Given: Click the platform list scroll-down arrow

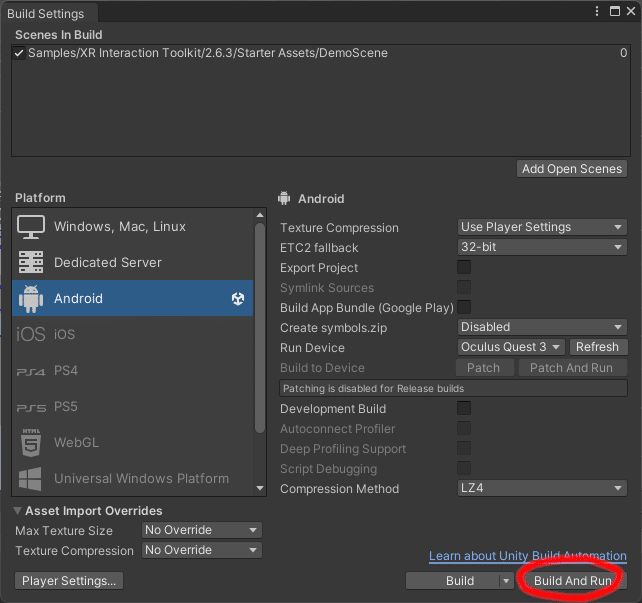Looking at the screenshot, I should click(x=260, y=488).
